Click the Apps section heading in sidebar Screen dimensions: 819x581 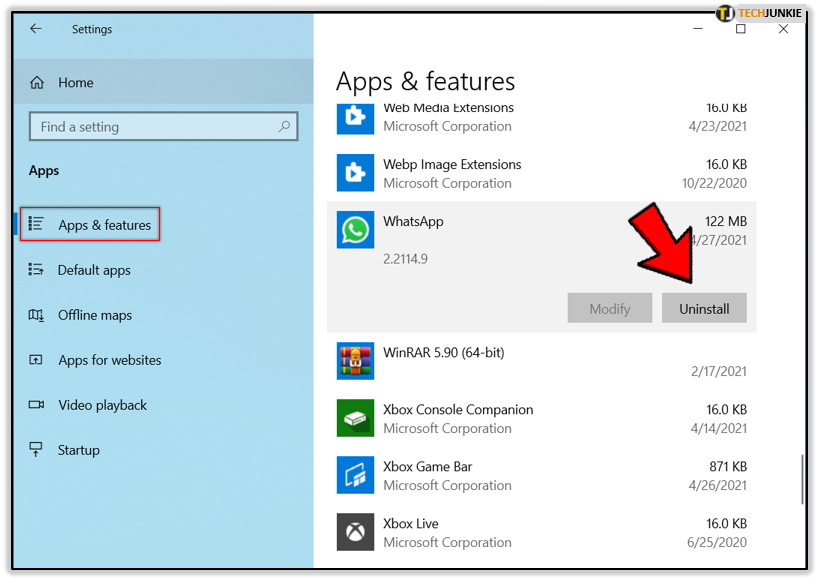click(x=44, y=171)
